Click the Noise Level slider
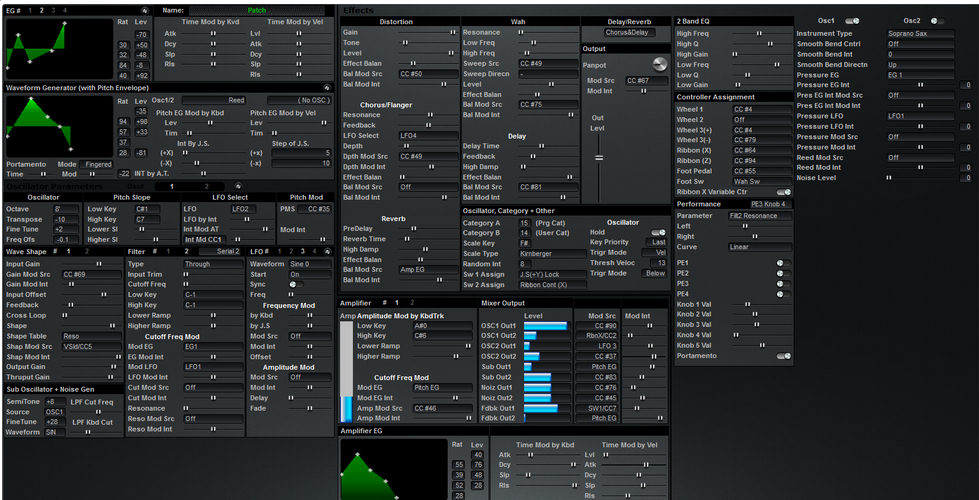979x500 pixels. (x=921, y=178)
